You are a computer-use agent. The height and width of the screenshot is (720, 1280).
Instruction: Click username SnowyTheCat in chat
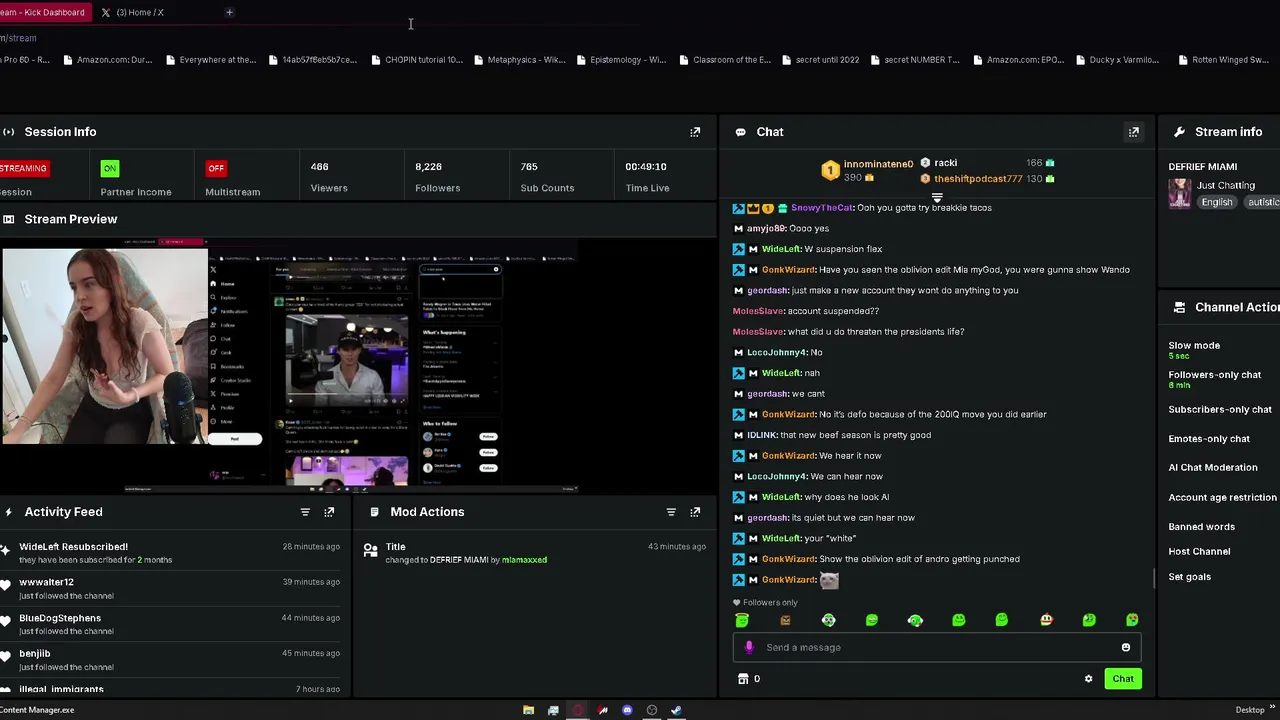click(822, 208)
